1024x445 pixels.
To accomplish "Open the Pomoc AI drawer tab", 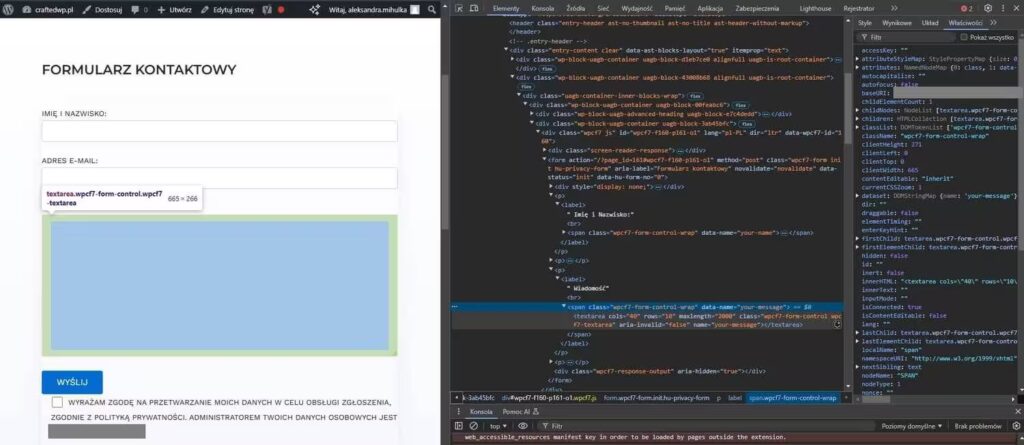I will click(520, 412).
